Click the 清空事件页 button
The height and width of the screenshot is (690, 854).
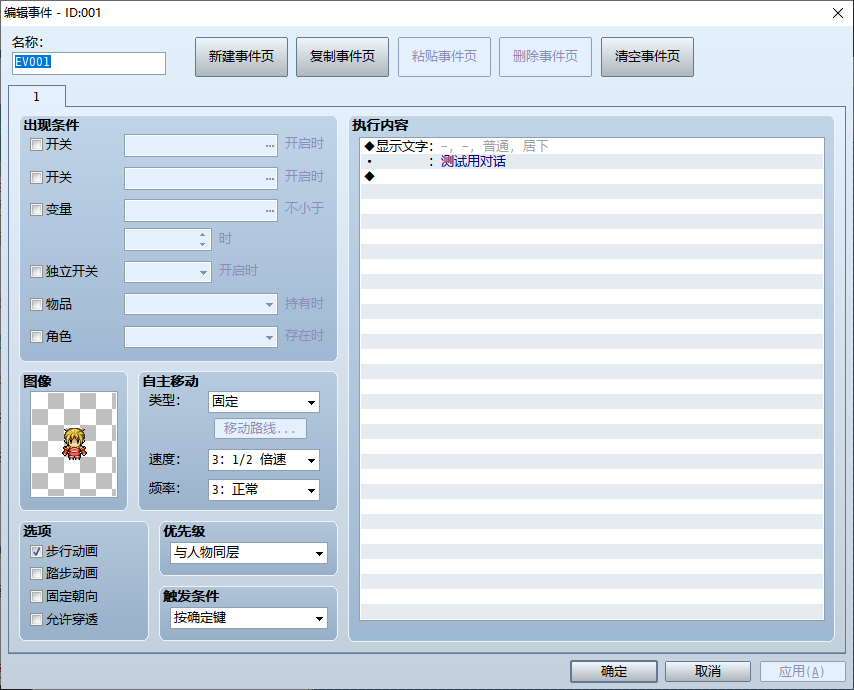coord(648,57)
